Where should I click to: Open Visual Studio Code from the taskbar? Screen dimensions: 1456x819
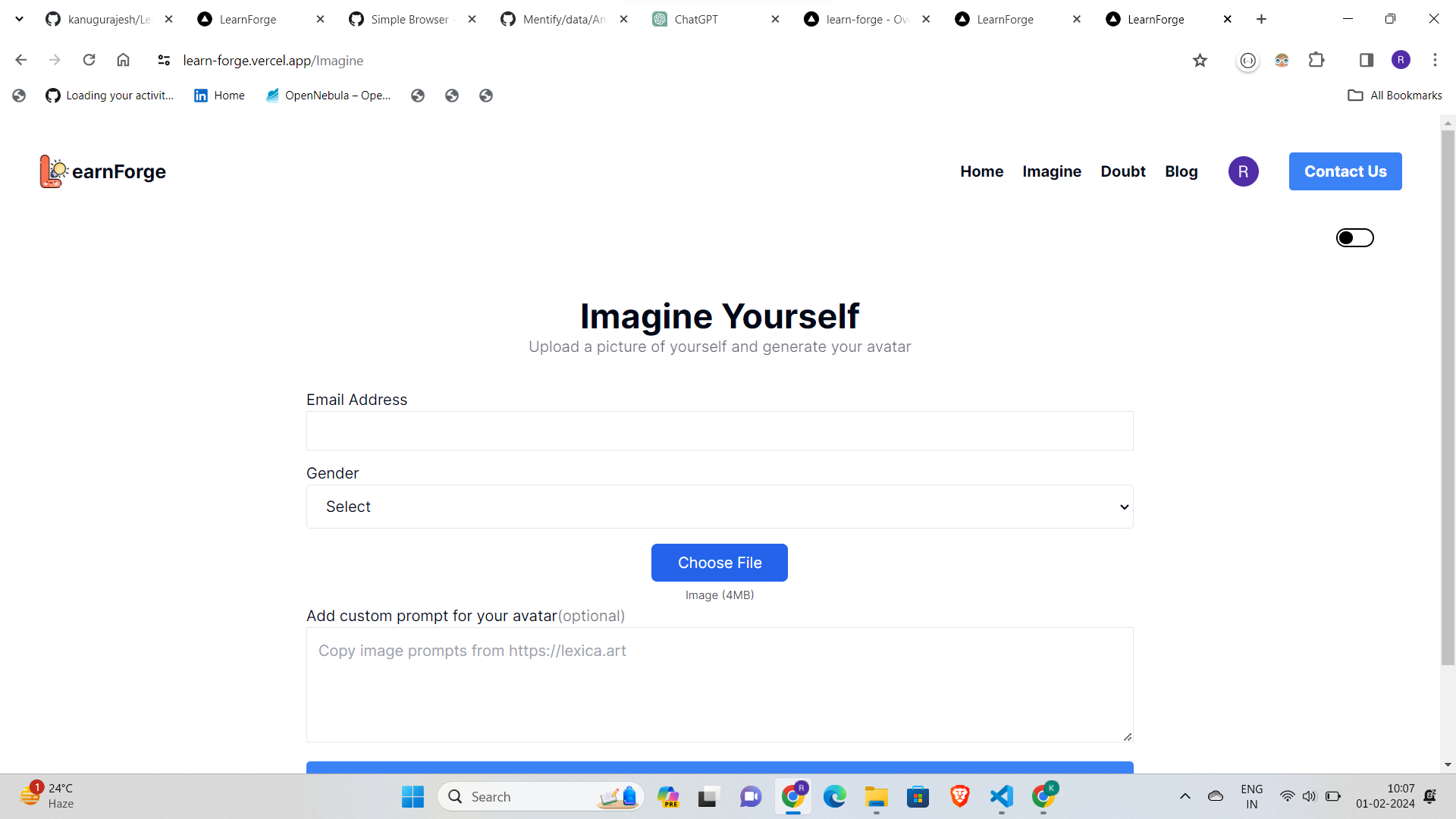click(x=1002, y=796)
